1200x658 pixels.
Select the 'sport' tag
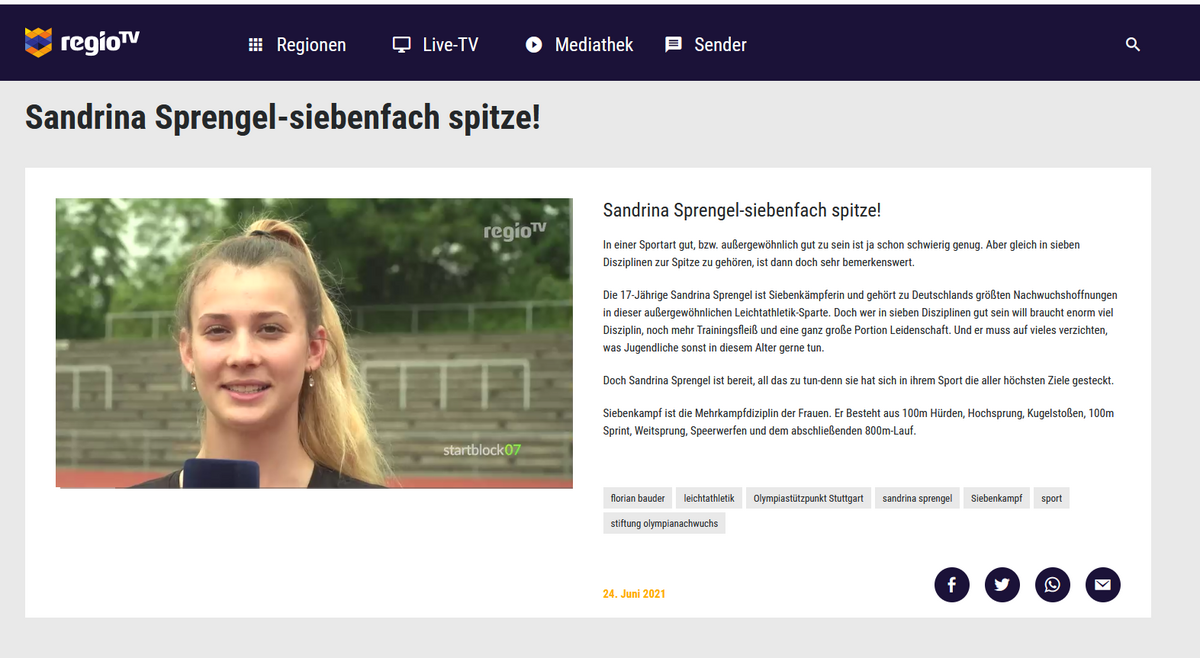pos(1051,498)
